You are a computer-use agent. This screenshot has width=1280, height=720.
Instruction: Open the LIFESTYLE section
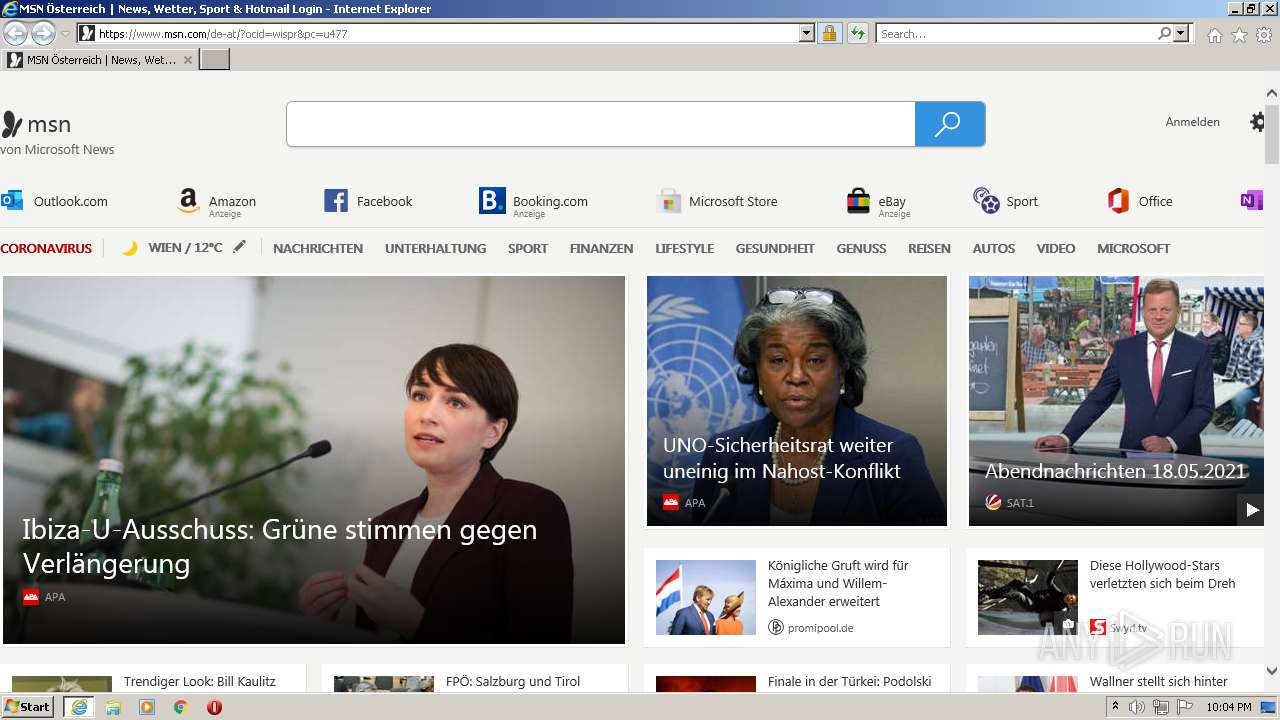[684, 248]
